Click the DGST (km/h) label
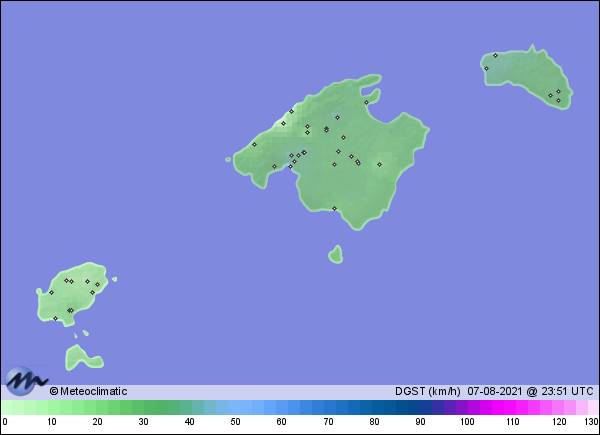 (x=427, y=391)
